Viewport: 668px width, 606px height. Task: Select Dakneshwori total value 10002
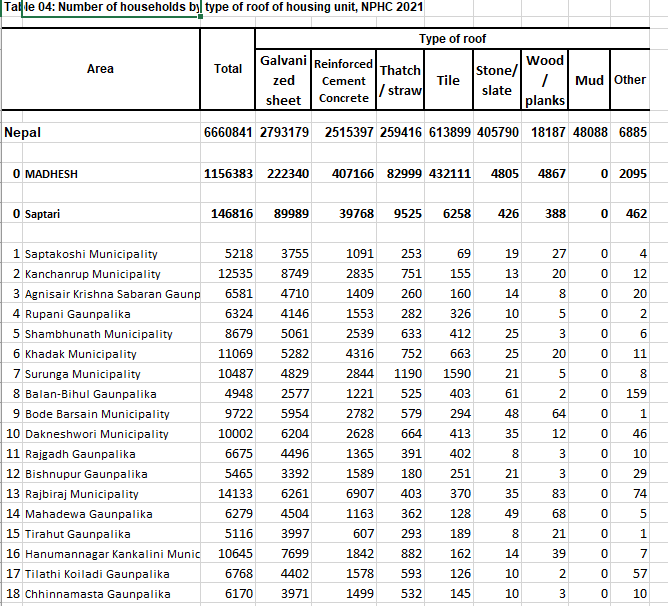point(228,434)
